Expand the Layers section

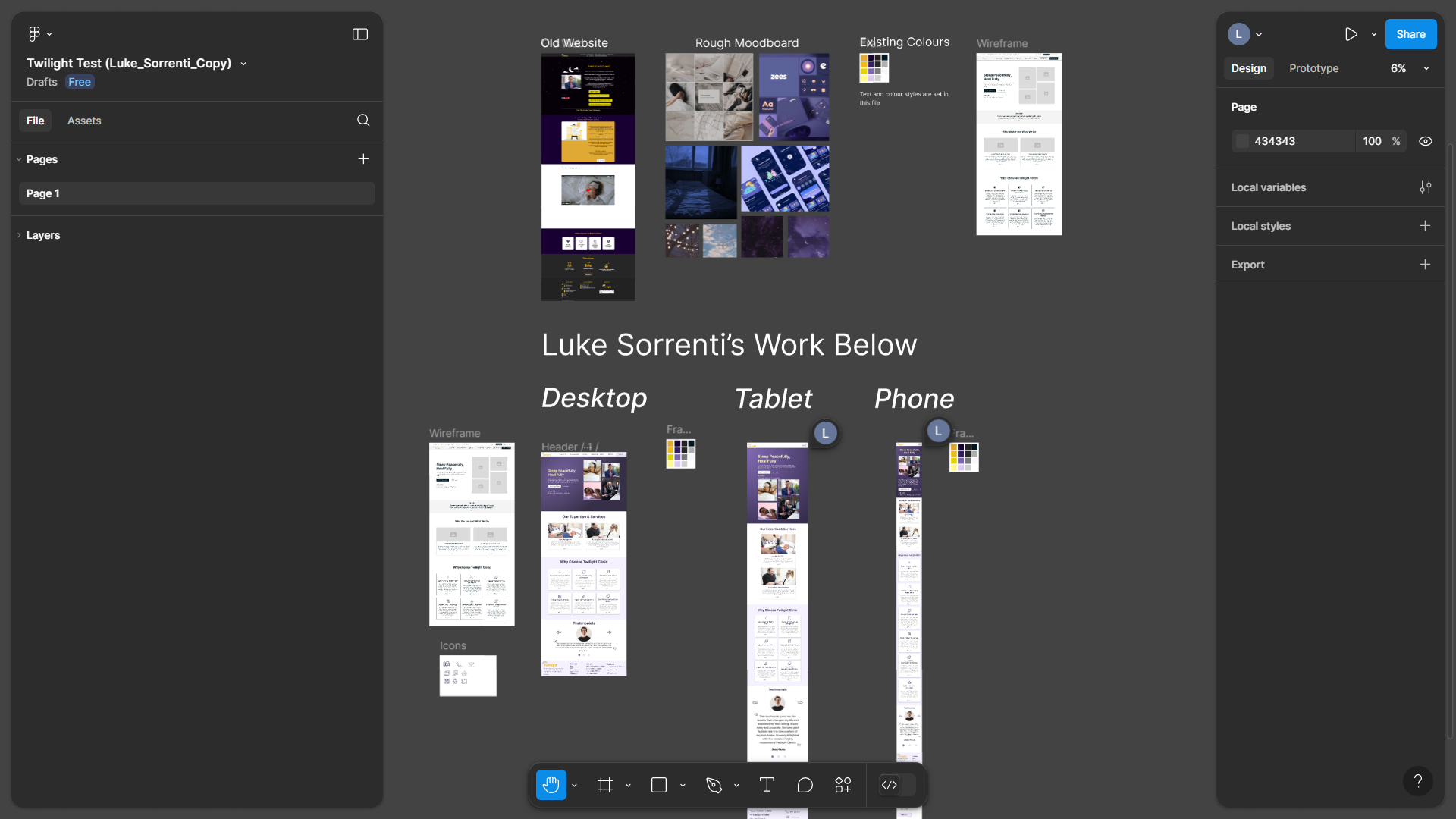[42, 235]
